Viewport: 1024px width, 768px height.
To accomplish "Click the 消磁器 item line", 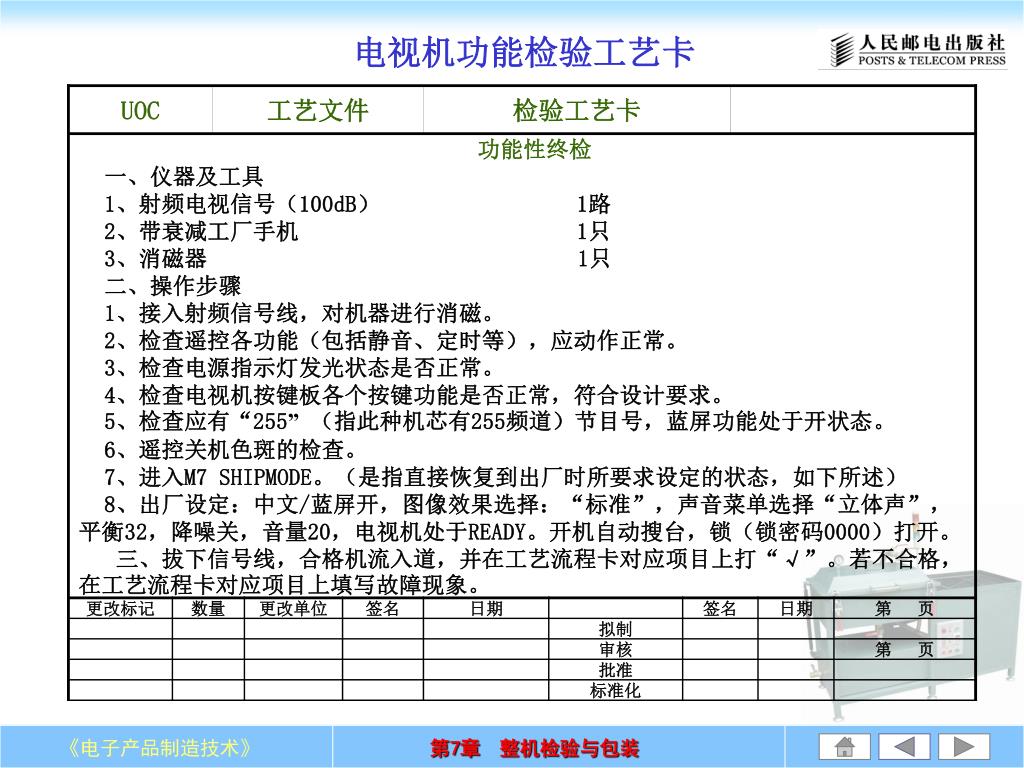I will coord(155,259).
